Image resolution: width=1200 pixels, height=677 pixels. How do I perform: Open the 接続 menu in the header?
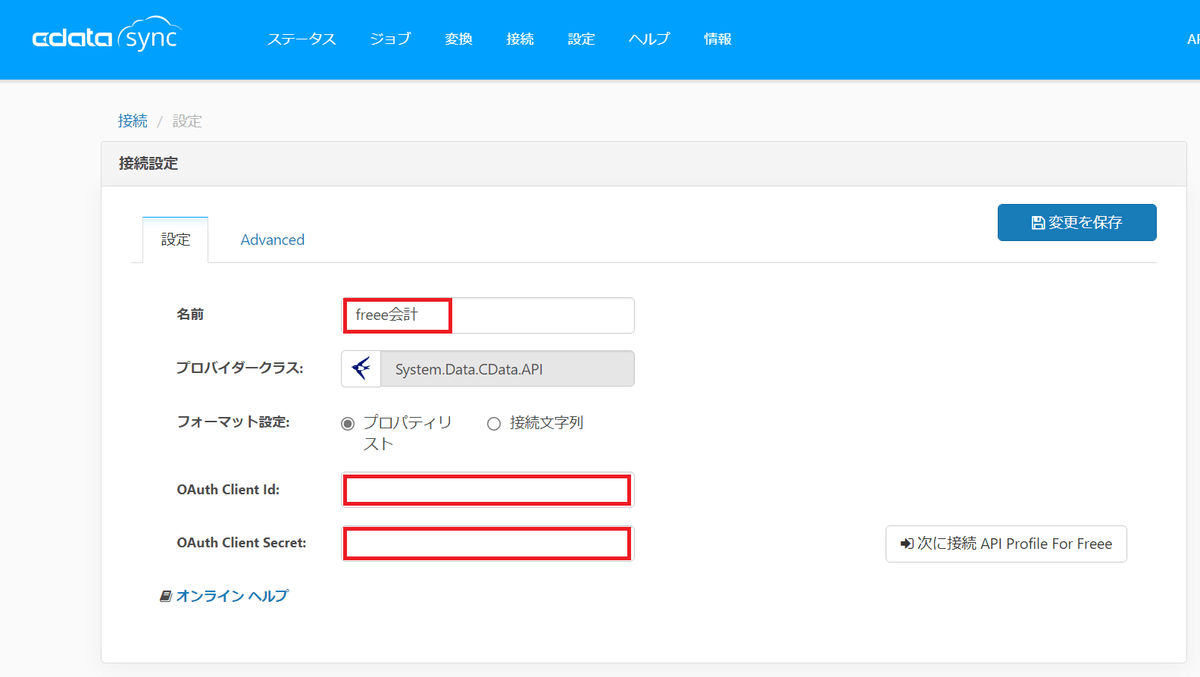(x=520, y=39)
